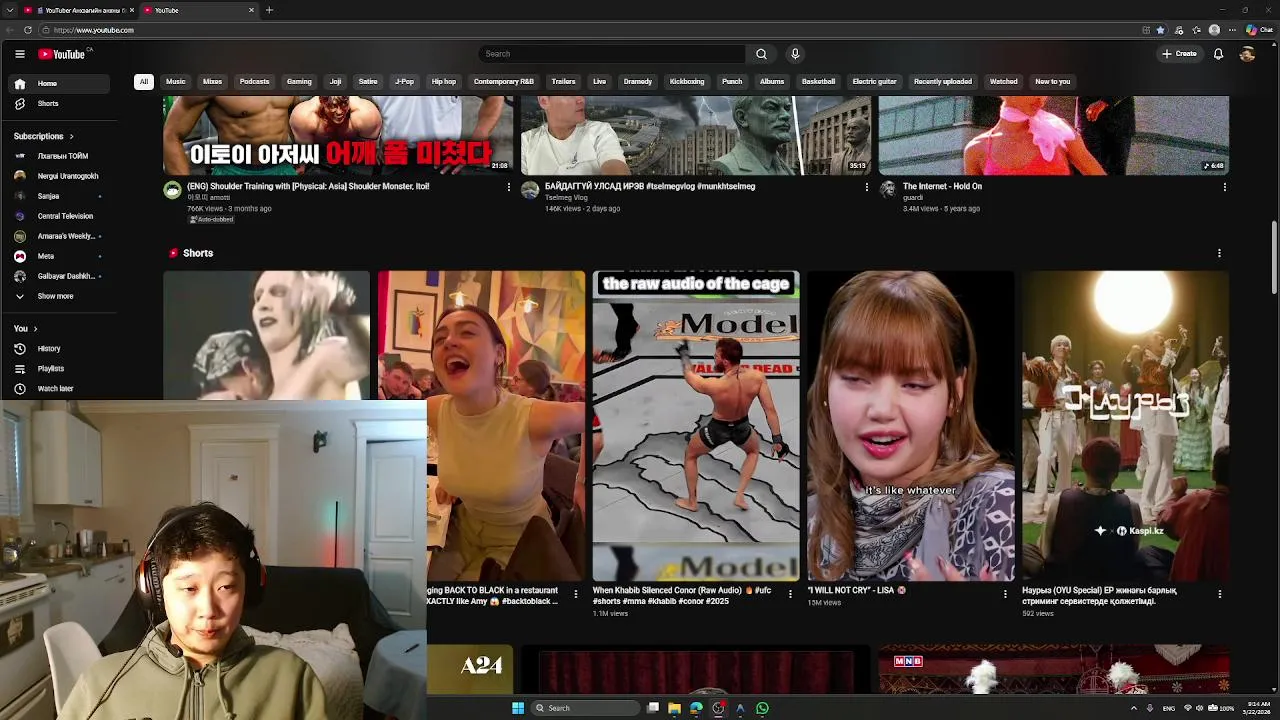Open the YouTube hamburger guide menu

pyautogui.click(x=19, y=54)
